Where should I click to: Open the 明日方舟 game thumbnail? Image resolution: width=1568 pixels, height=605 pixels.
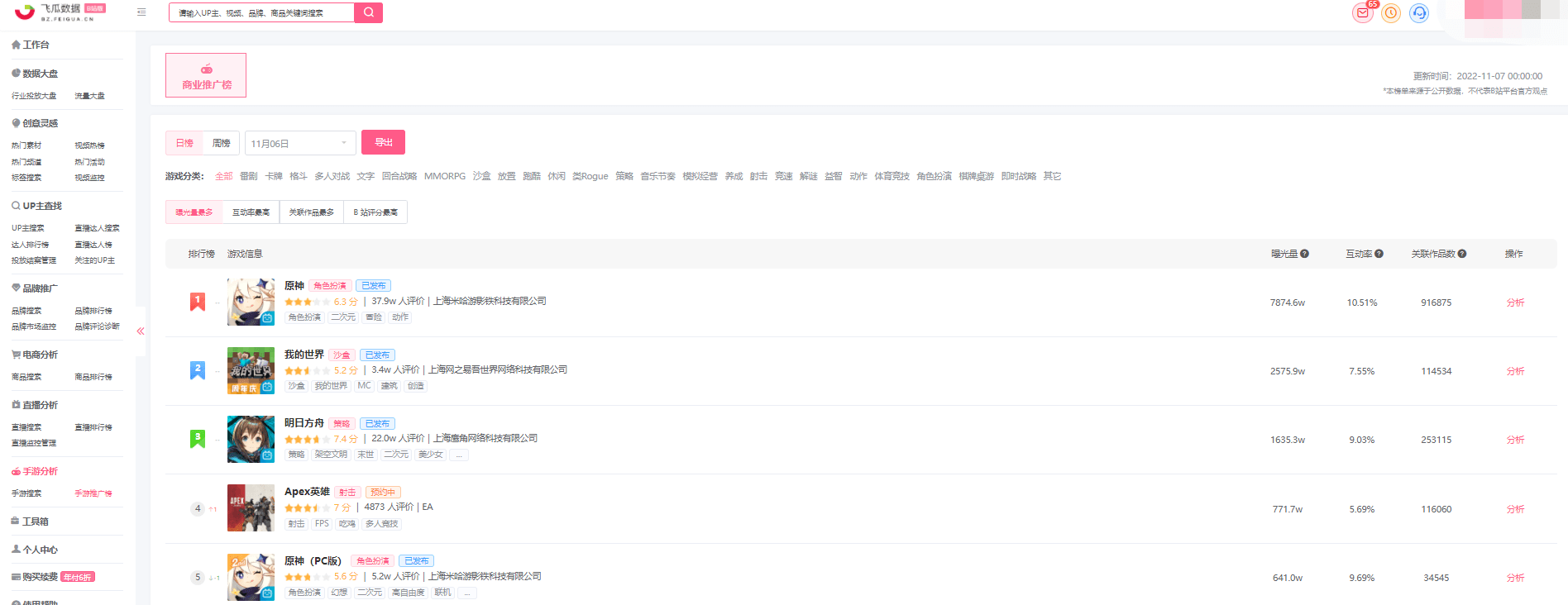(x=251, y=439)
